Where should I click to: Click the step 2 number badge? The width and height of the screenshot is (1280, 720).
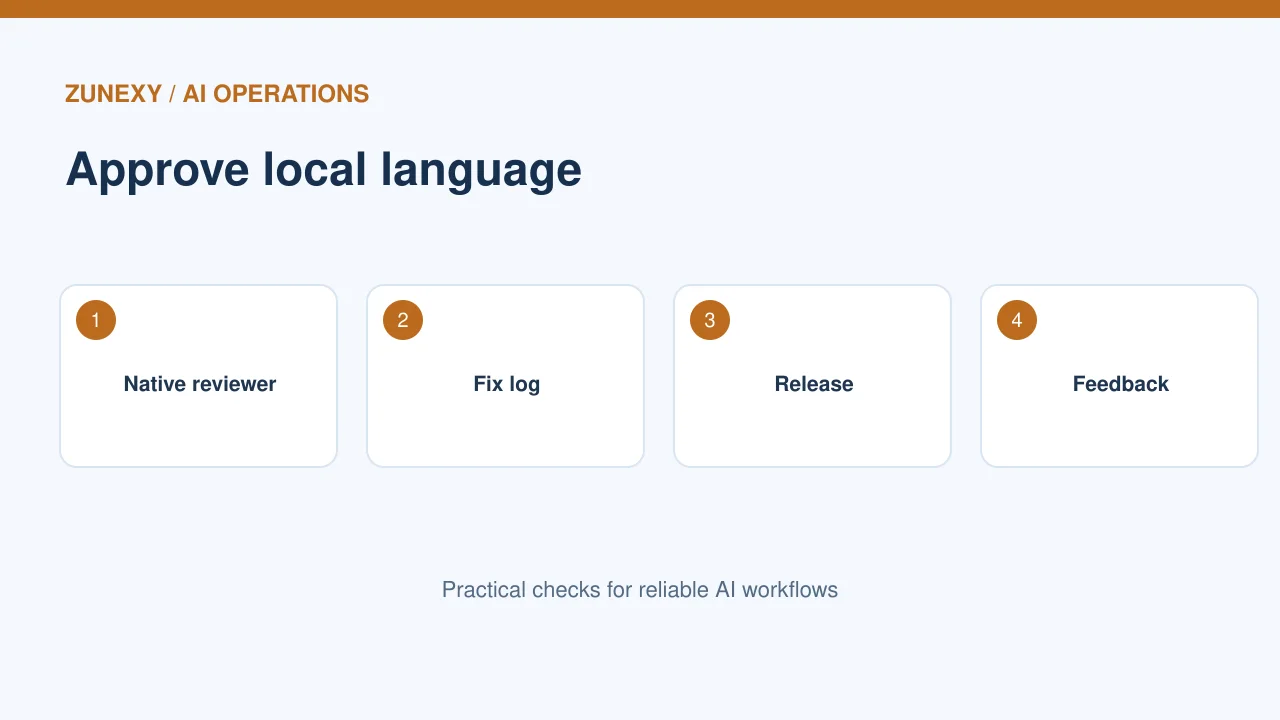403,320
